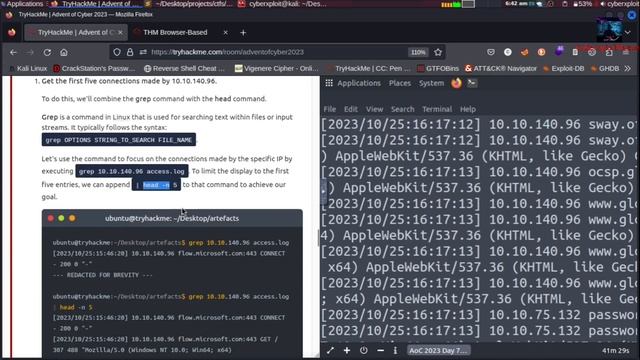Show more bookmarks with double chevron
The image size is (640, 360).
coord(628,68)
